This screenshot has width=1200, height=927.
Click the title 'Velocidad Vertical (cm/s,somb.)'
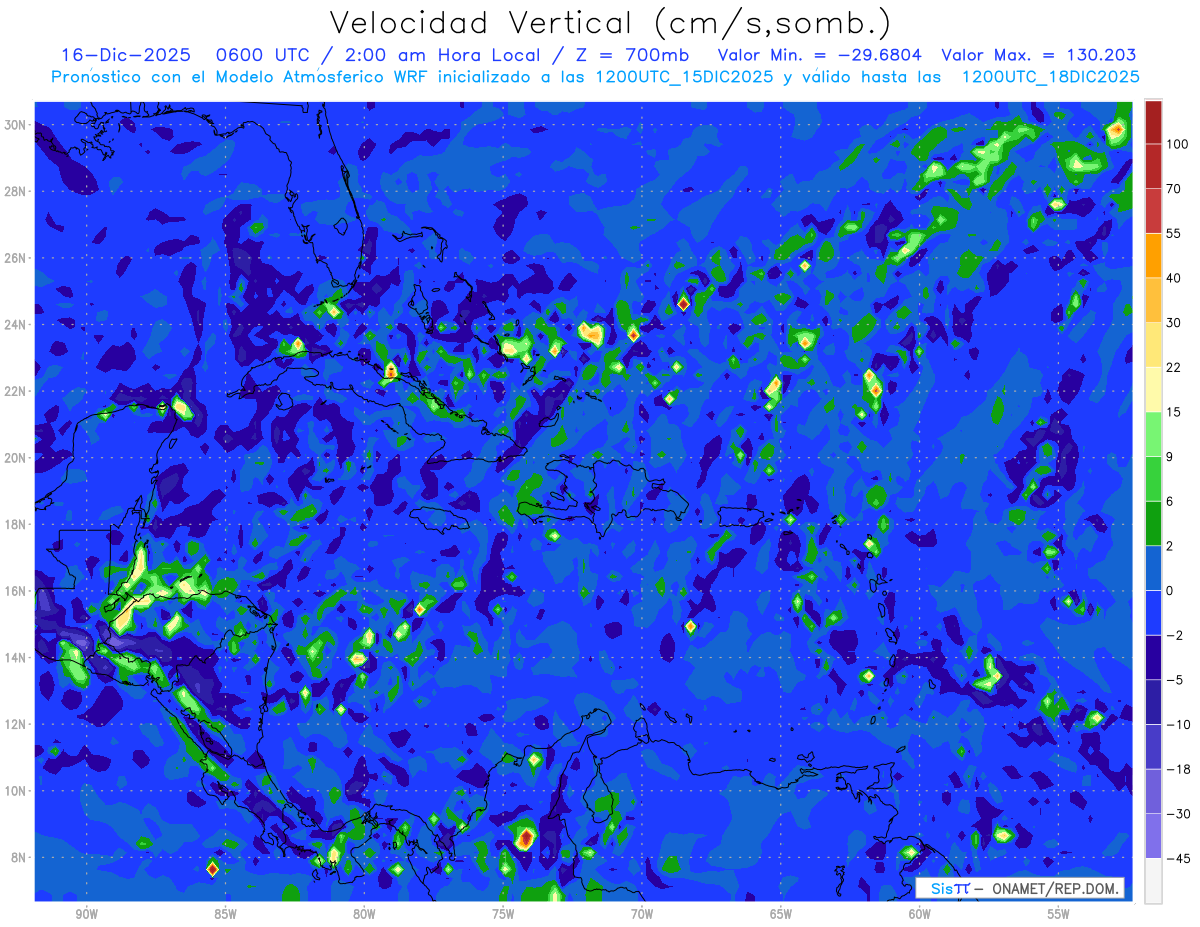pos(610,23)
